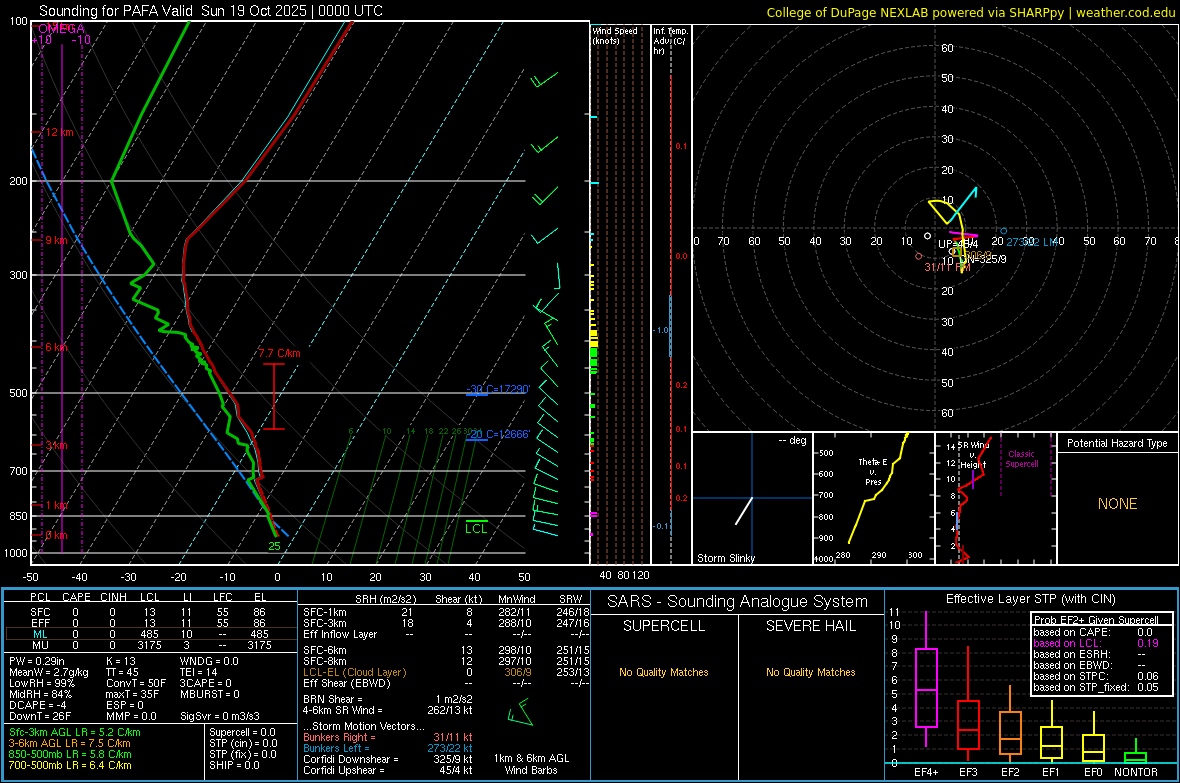Click 'Prob EF2+ Given Supercell' header
The width and height of the screenshot is (1180, 783).
coord(1096,620)
